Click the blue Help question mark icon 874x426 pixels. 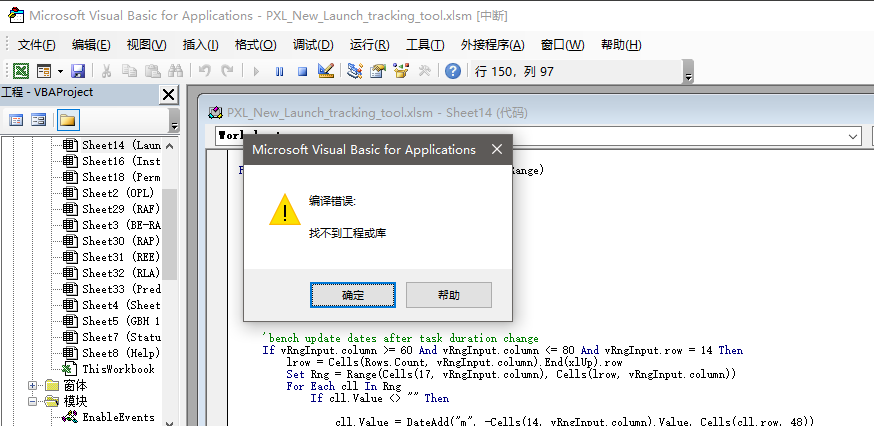(453, 71)
